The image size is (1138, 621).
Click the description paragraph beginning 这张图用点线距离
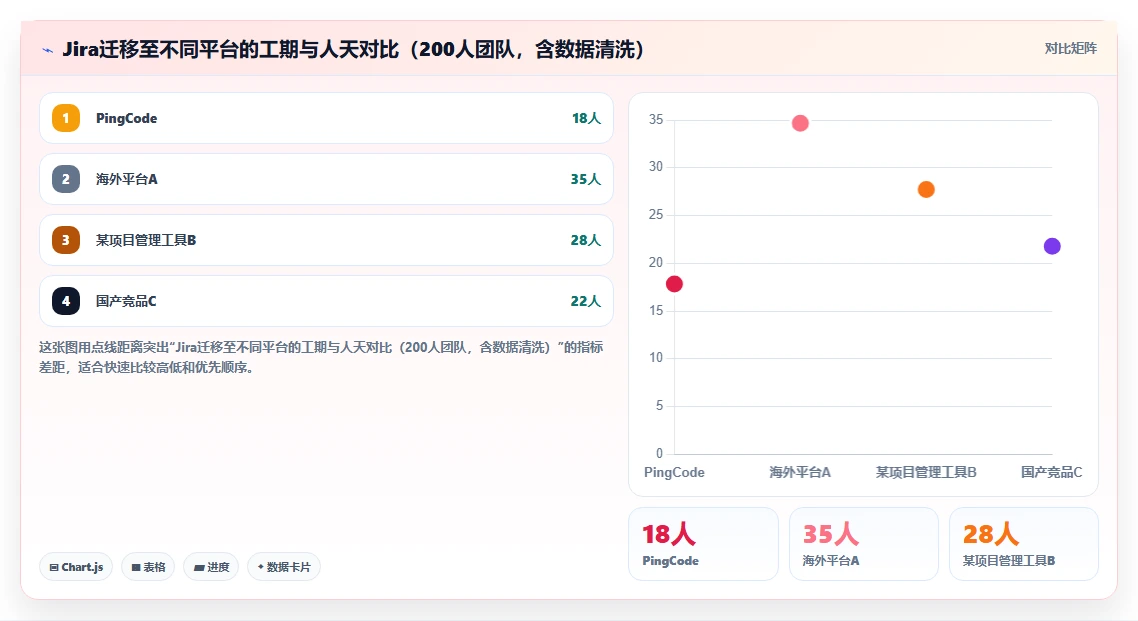(x=321, y=357)
